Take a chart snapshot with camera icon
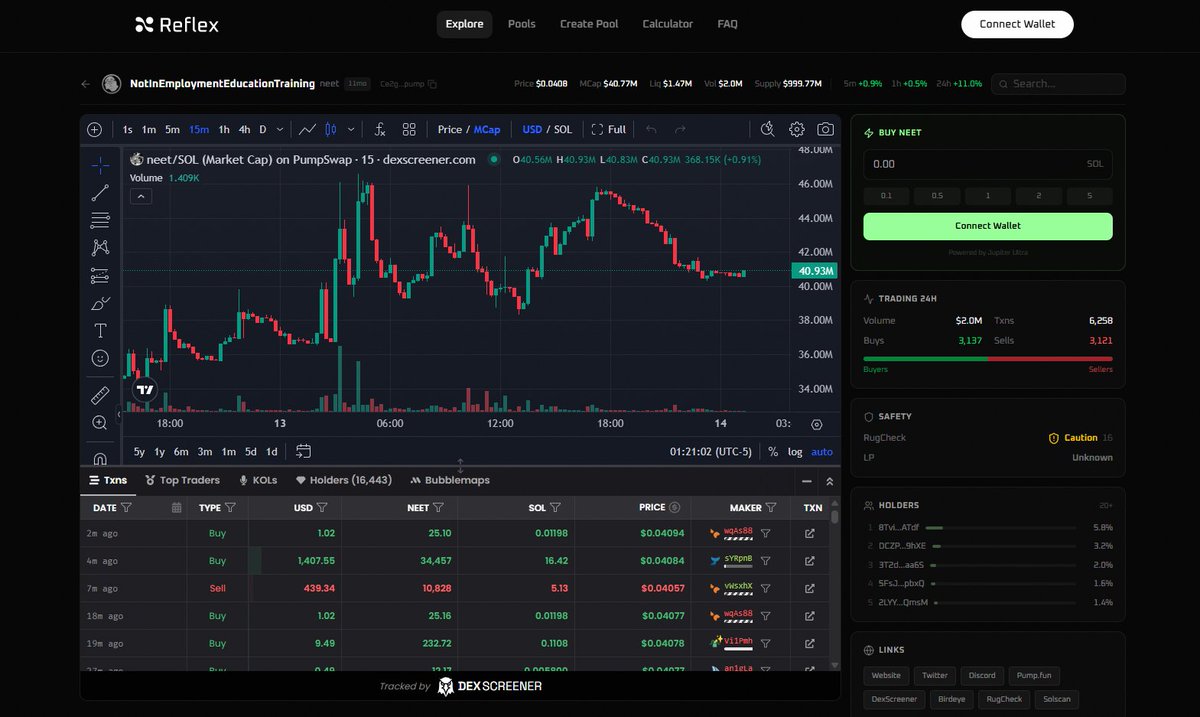This screenshot has height=717, width=1200. pyautogui.click(x=825, y=129)
